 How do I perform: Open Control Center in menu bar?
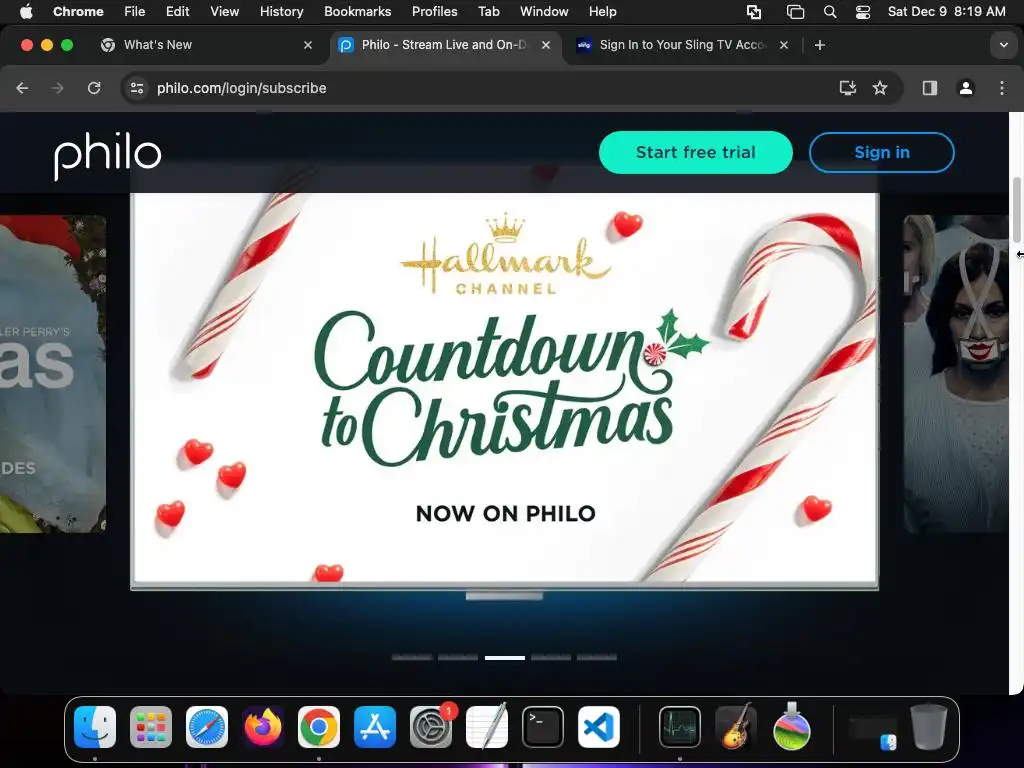point(863,12)
